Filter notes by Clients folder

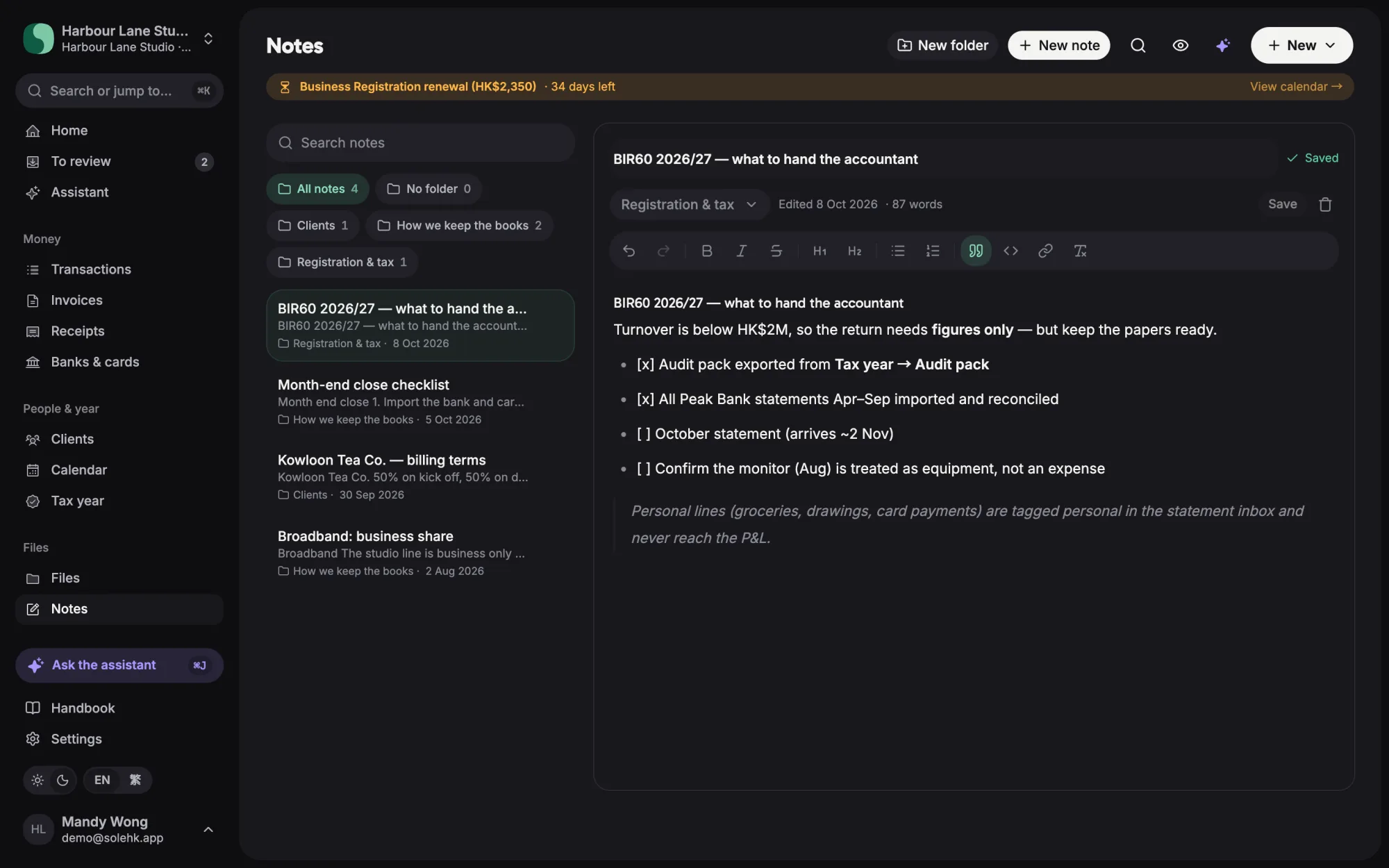pos(313,226)
